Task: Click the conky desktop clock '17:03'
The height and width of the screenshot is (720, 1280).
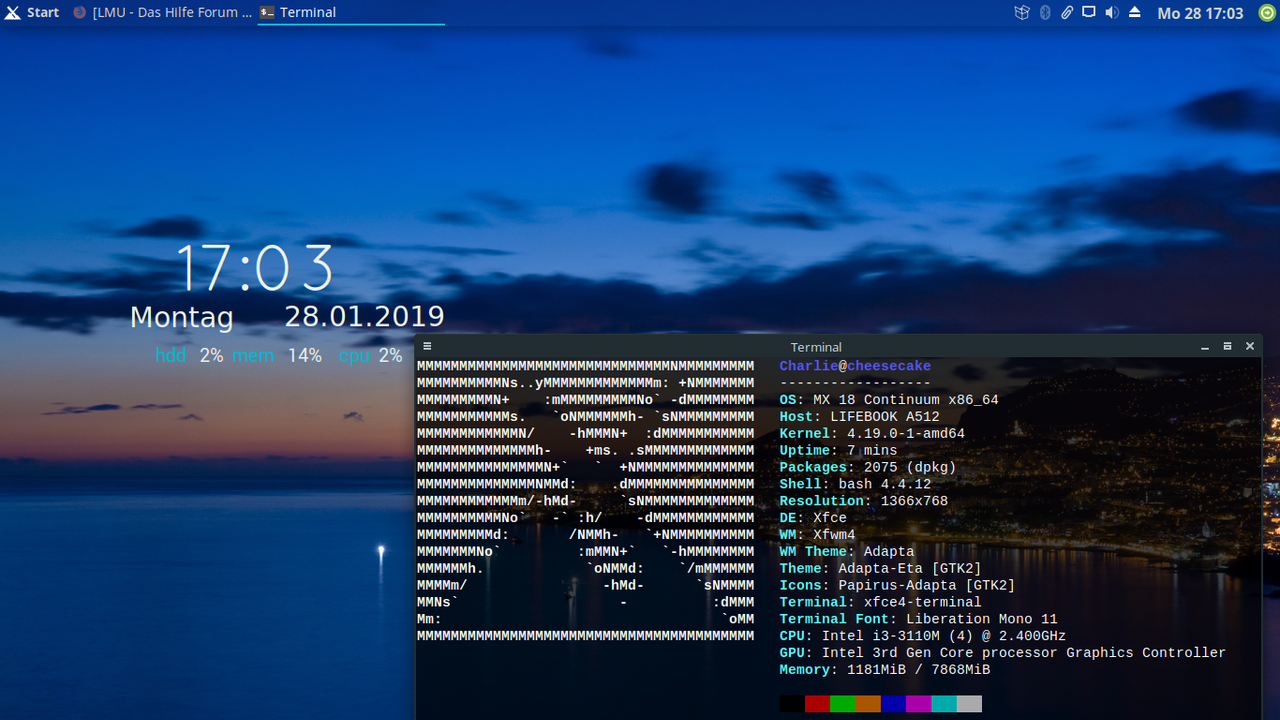Action: click(x=254, y=268)
